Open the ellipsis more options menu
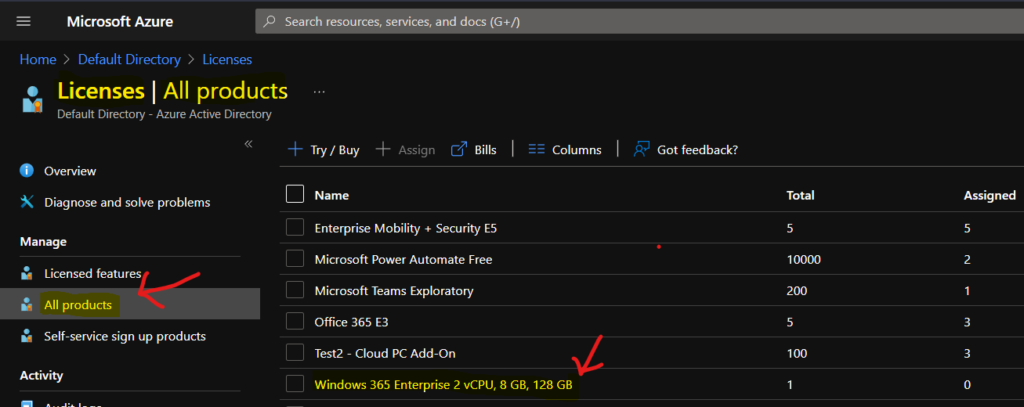This screenshot has width=1024, height=407. pyautogui.click(x=319, y=92)
